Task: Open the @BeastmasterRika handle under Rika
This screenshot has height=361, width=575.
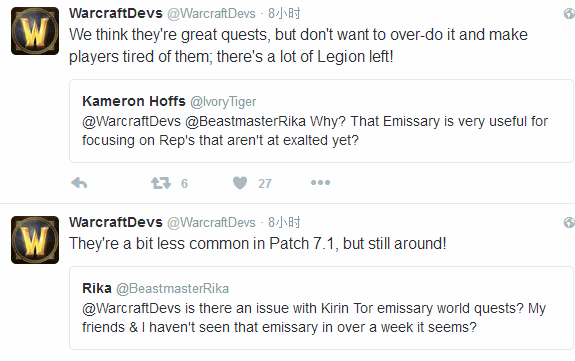Action: 172,289
